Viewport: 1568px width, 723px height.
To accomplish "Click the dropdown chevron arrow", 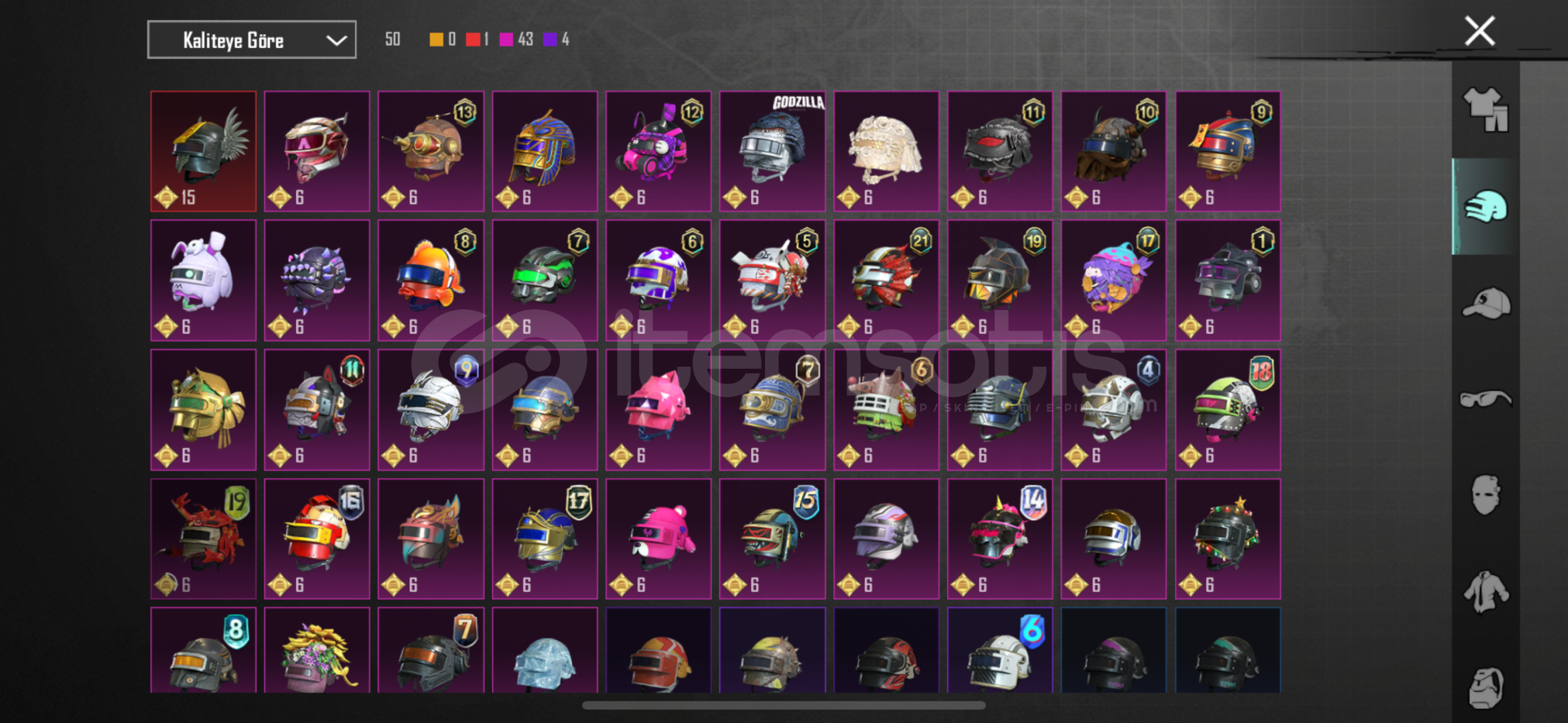I will tap(336, 41).
